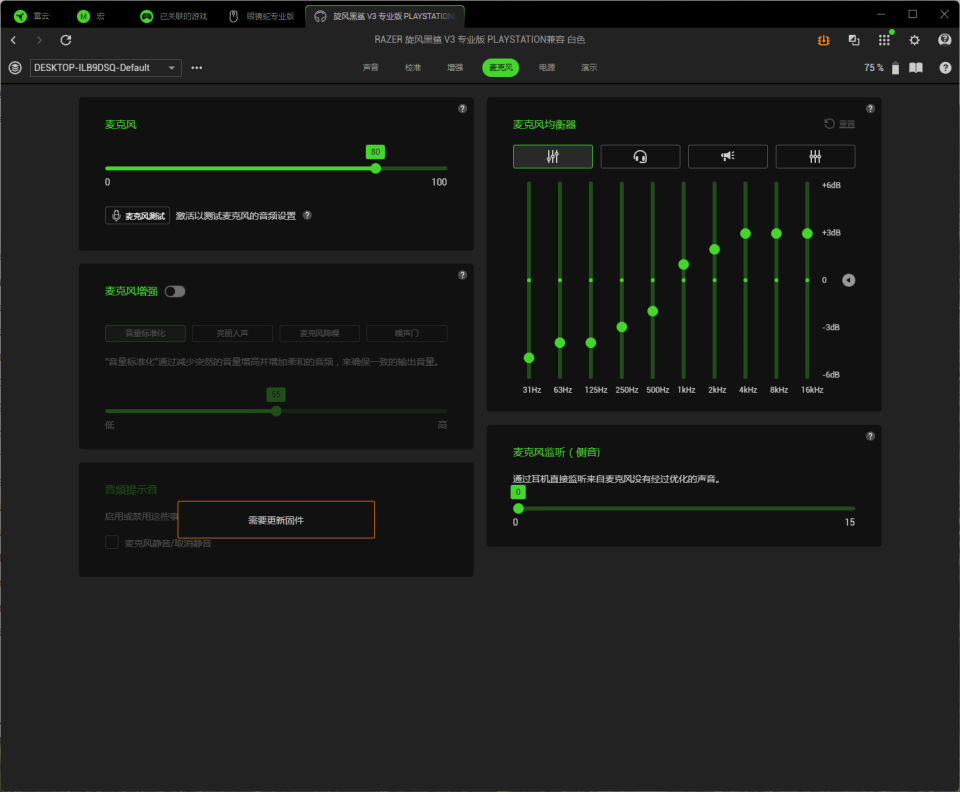The height and width of the screenshot is (792, 960).
Task: Adjust the 低 to 高 enhancement level slider
Action: click(276, 411)
